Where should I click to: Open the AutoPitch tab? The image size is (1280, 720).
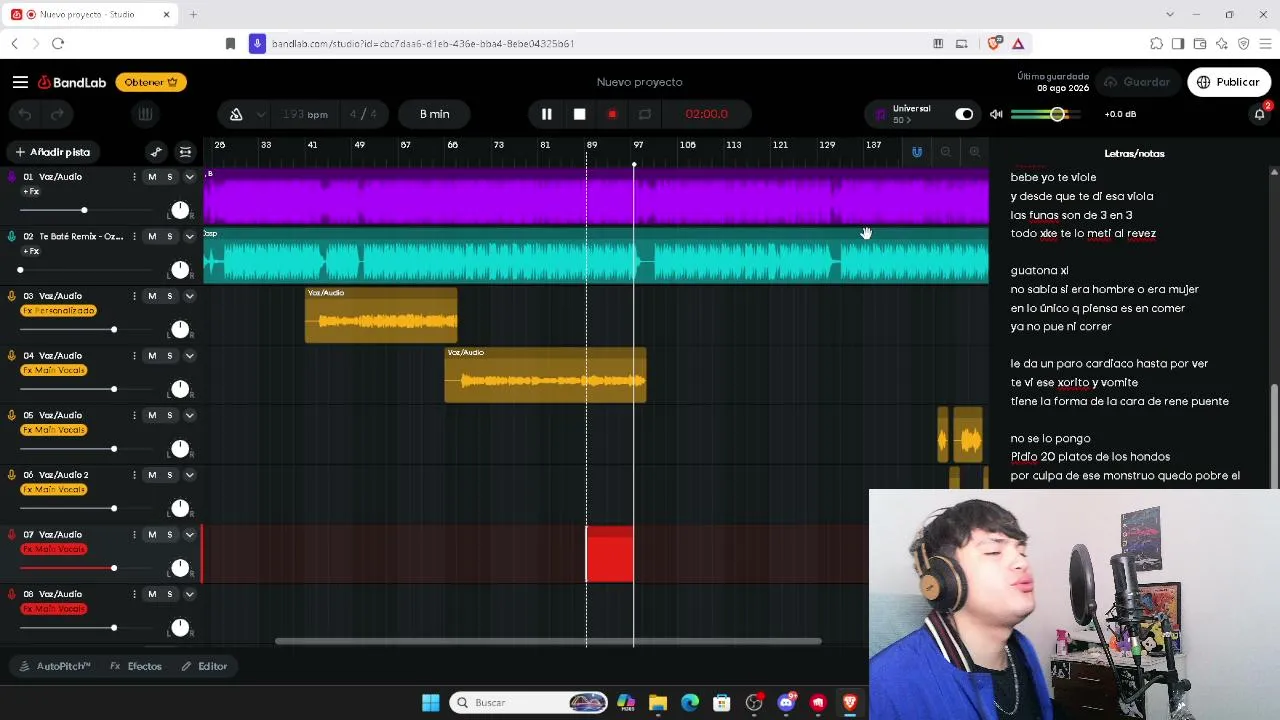56,666
